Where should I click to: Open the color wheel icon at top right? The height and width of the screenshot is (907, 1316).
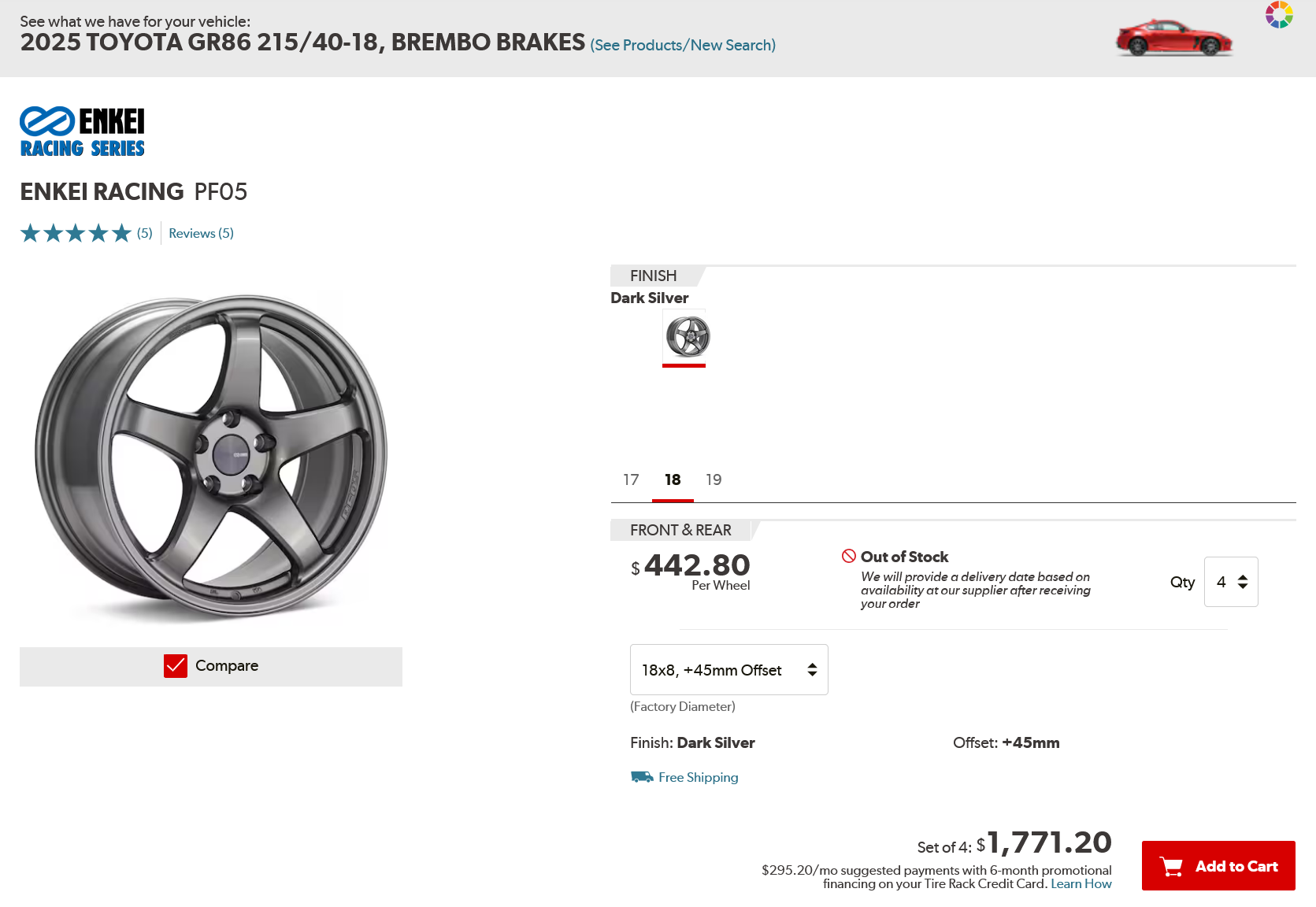pos(1279,14)
